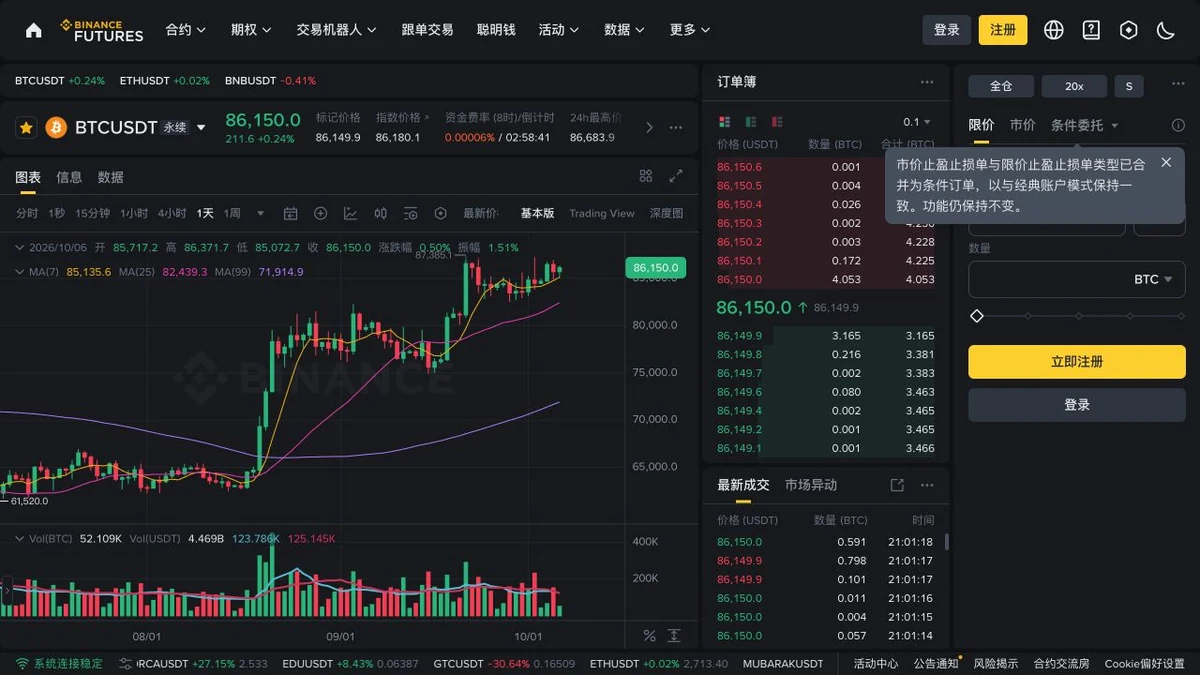
Task: Select the 限价 order tab
Action: [981, 125]
